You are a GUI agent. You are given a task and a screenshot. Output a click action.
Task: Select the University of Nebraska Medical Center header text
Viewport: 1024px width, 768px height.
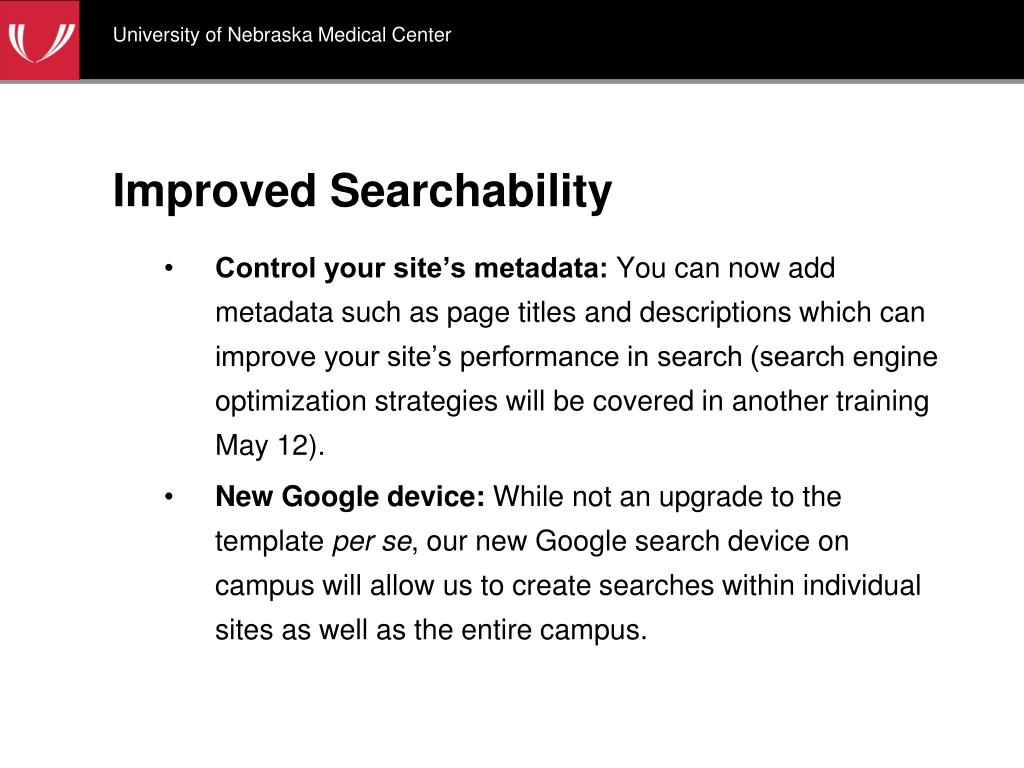(281, 35)
